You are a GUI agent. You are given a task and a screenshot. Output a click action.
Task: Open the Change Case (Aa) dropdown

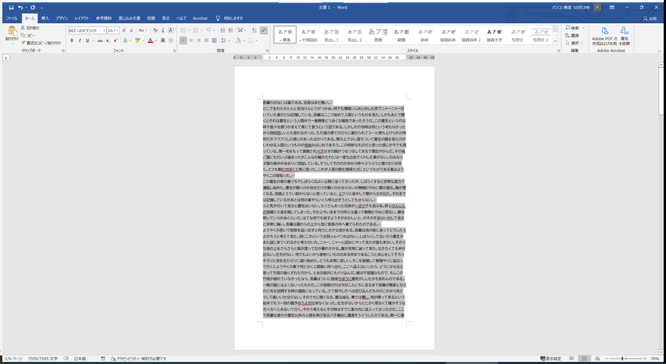tap(142, 31)
